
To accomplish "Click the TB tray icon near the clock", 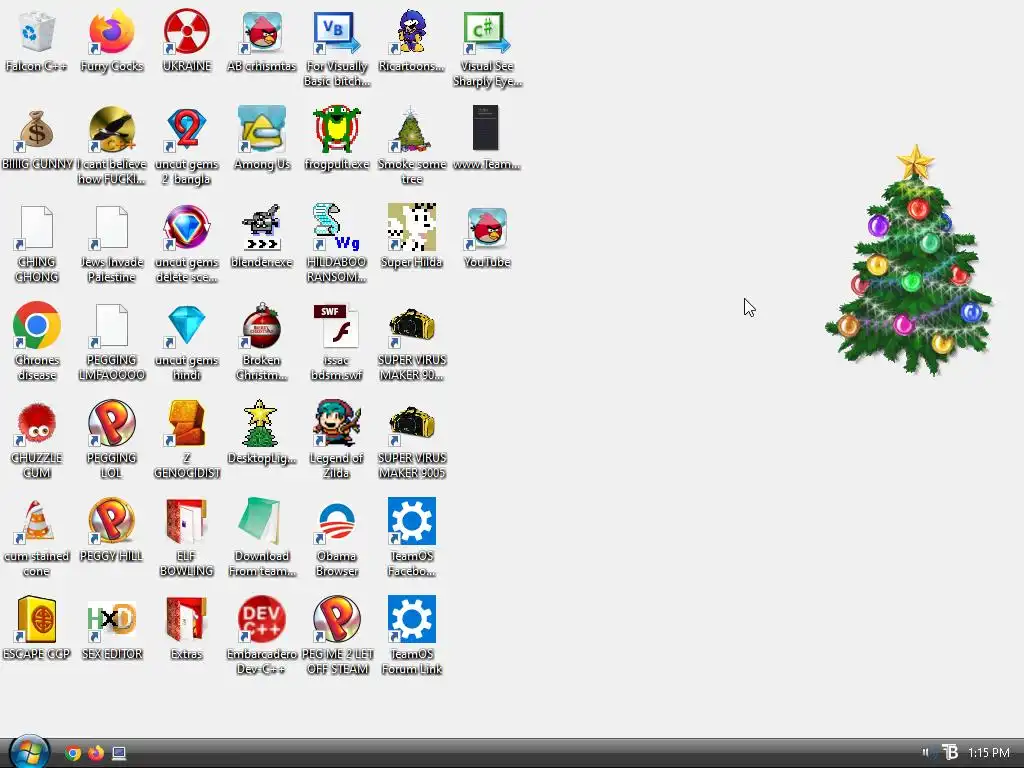I will [x=950, y=753].
